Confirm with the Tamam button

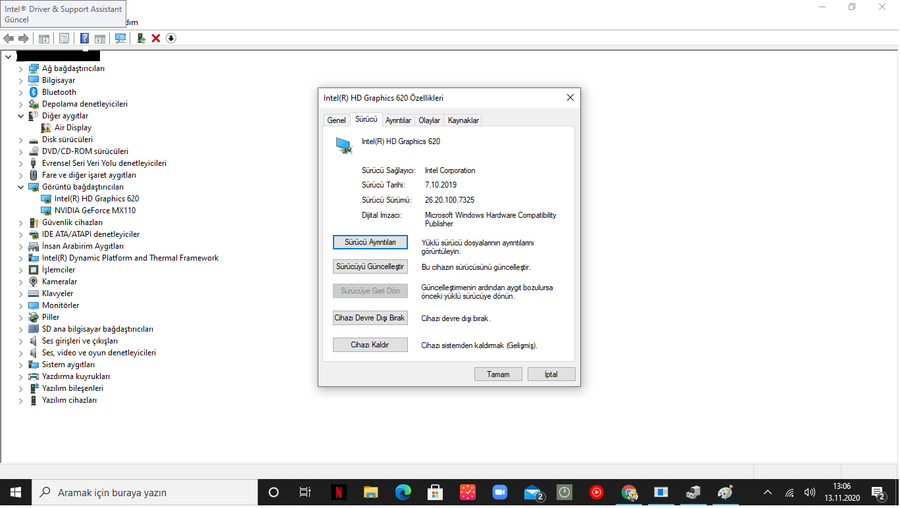point(498,374)
